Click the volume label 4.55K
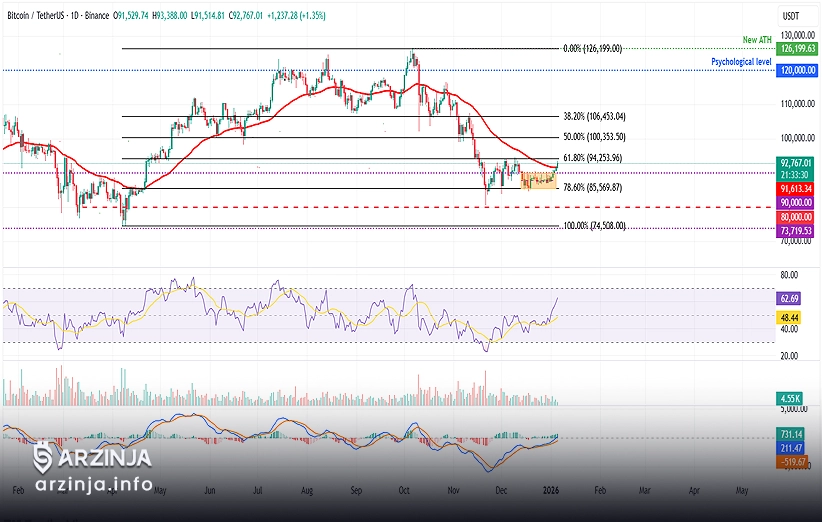Image resolution: width=822 pixels, height=522 pixels. tap(788, 398)
